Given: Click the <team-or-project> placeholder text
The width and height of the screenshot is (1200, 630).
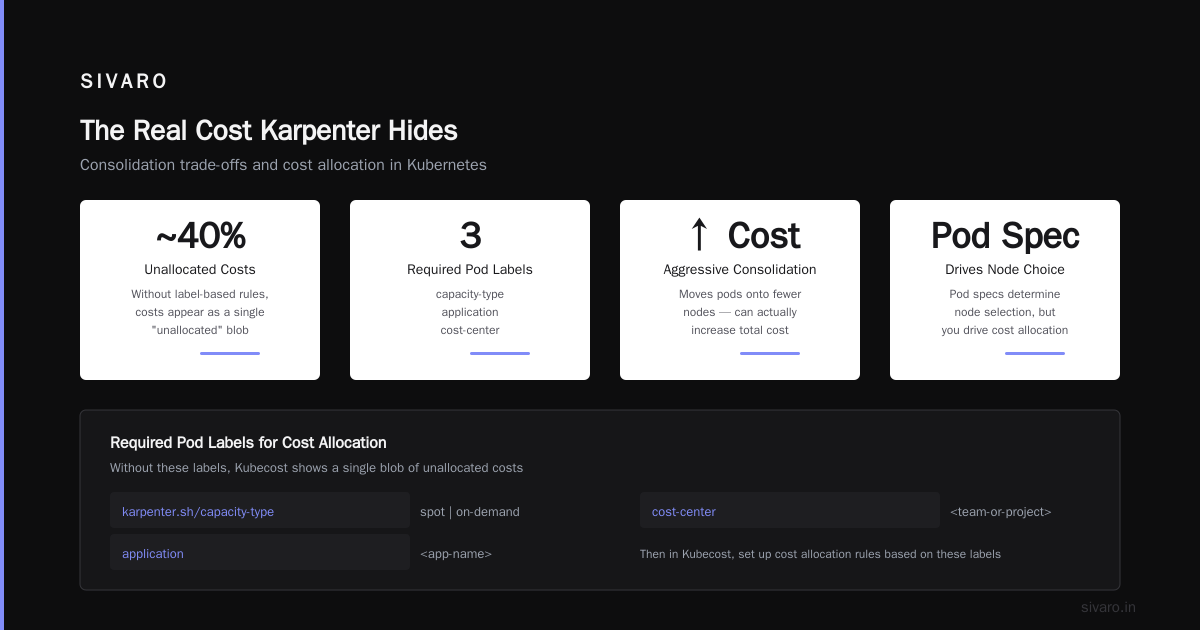Looking at the screenshot, I should coord(1001,512).
